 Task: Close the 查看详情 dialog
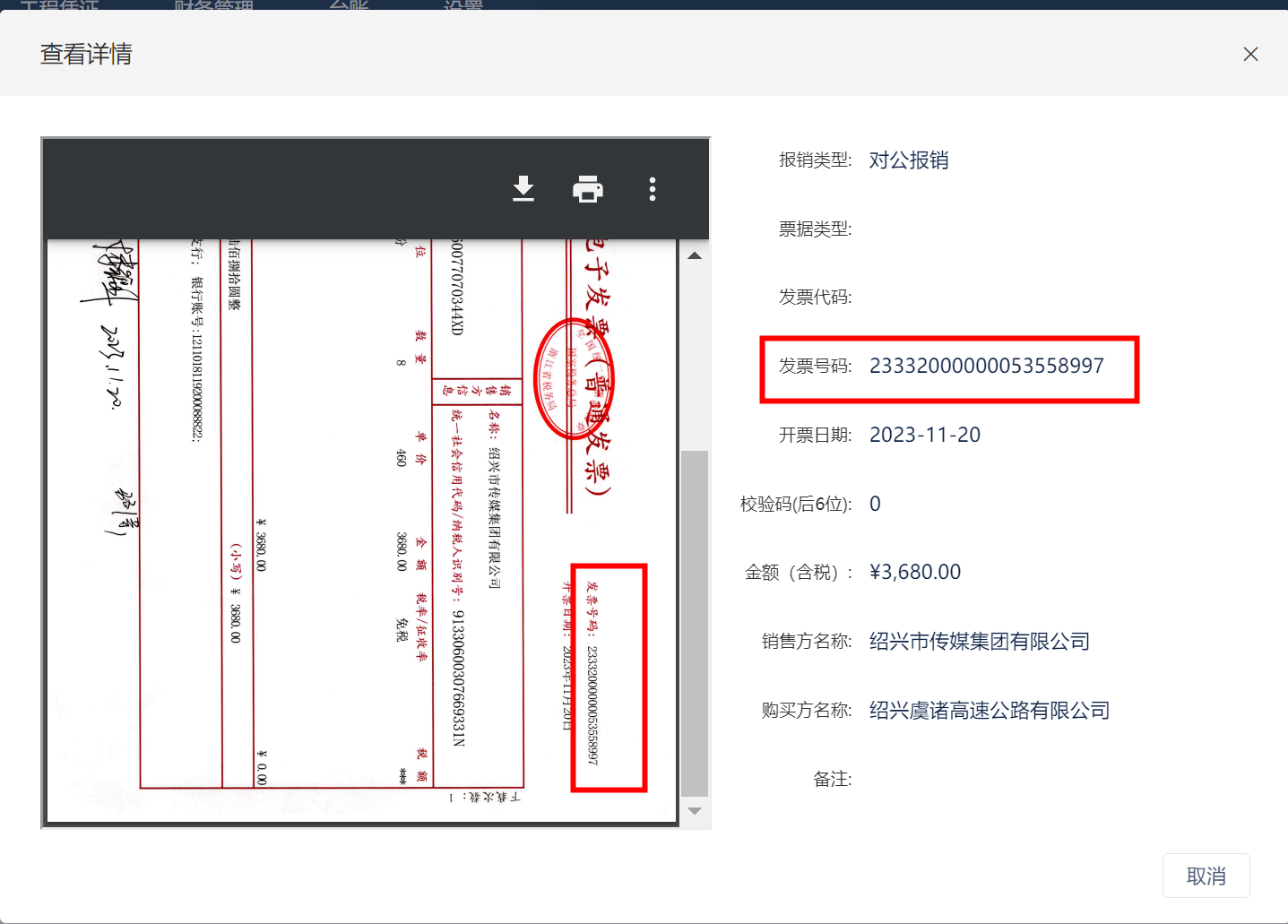(x=1250, y=55)
